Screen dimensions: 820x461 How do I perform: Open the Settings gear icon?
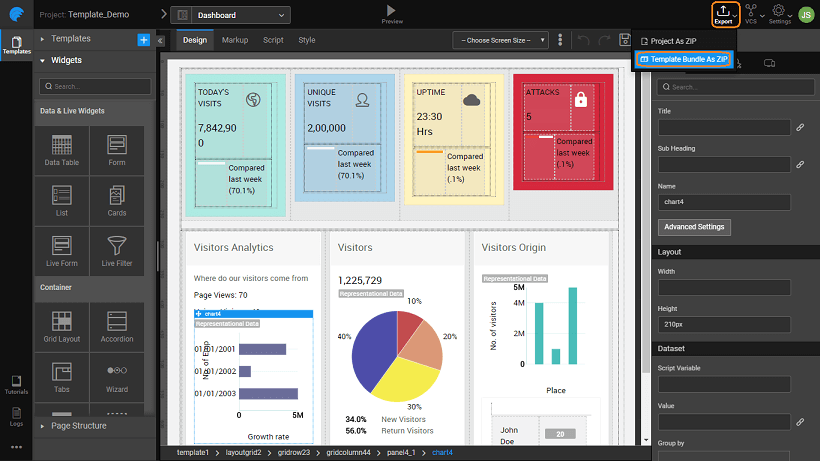778,13
